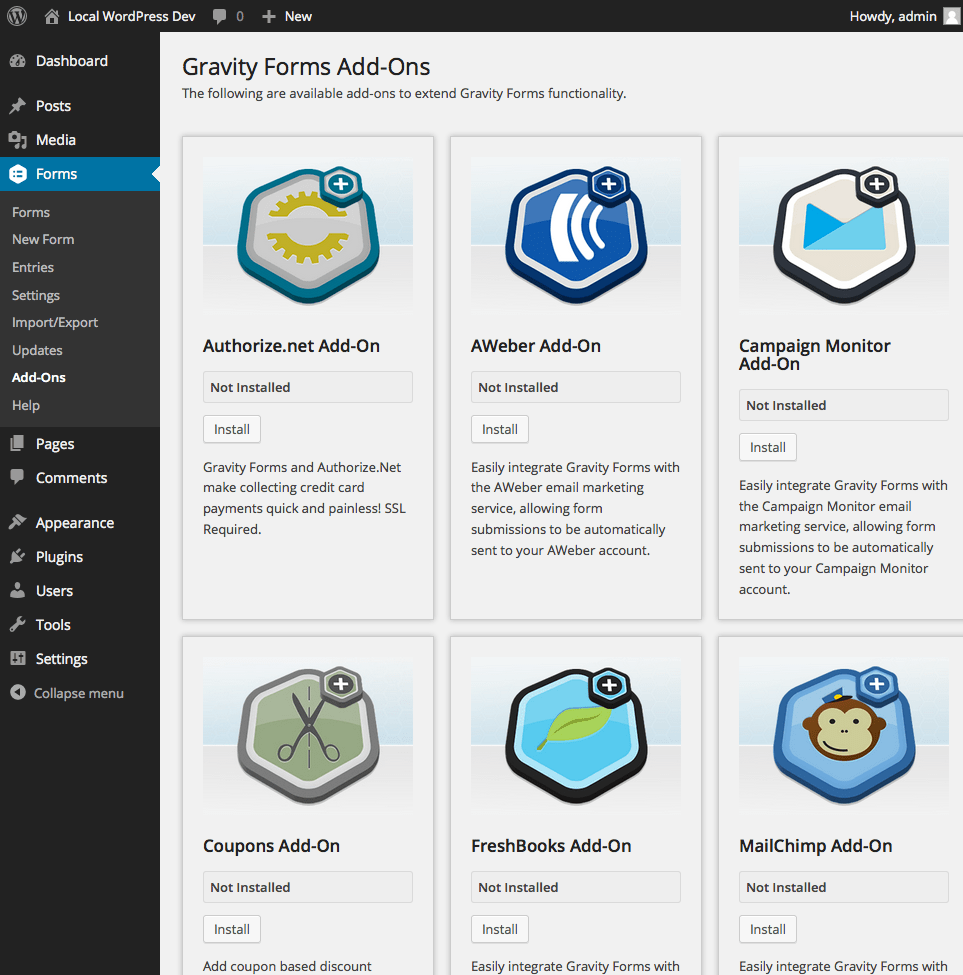Open the Add-Ons submenu entry
Screen dimensions: 963x975
37,377
